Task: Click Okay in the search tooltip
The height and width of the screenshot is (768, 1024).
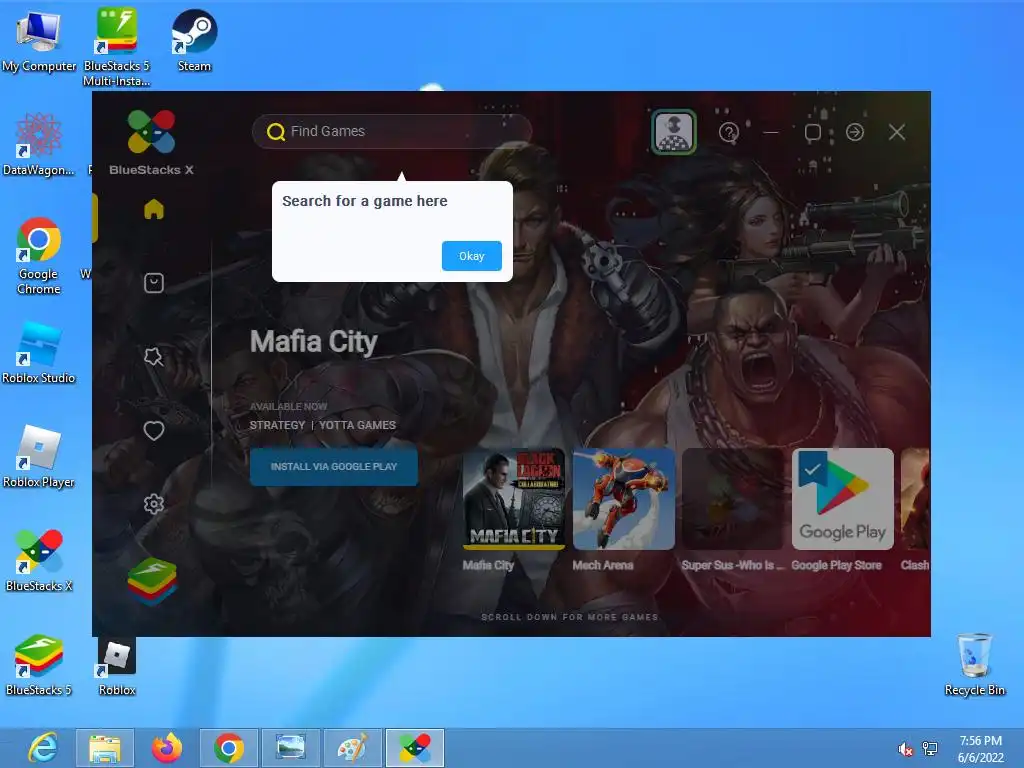Action: tap(472, 256)
